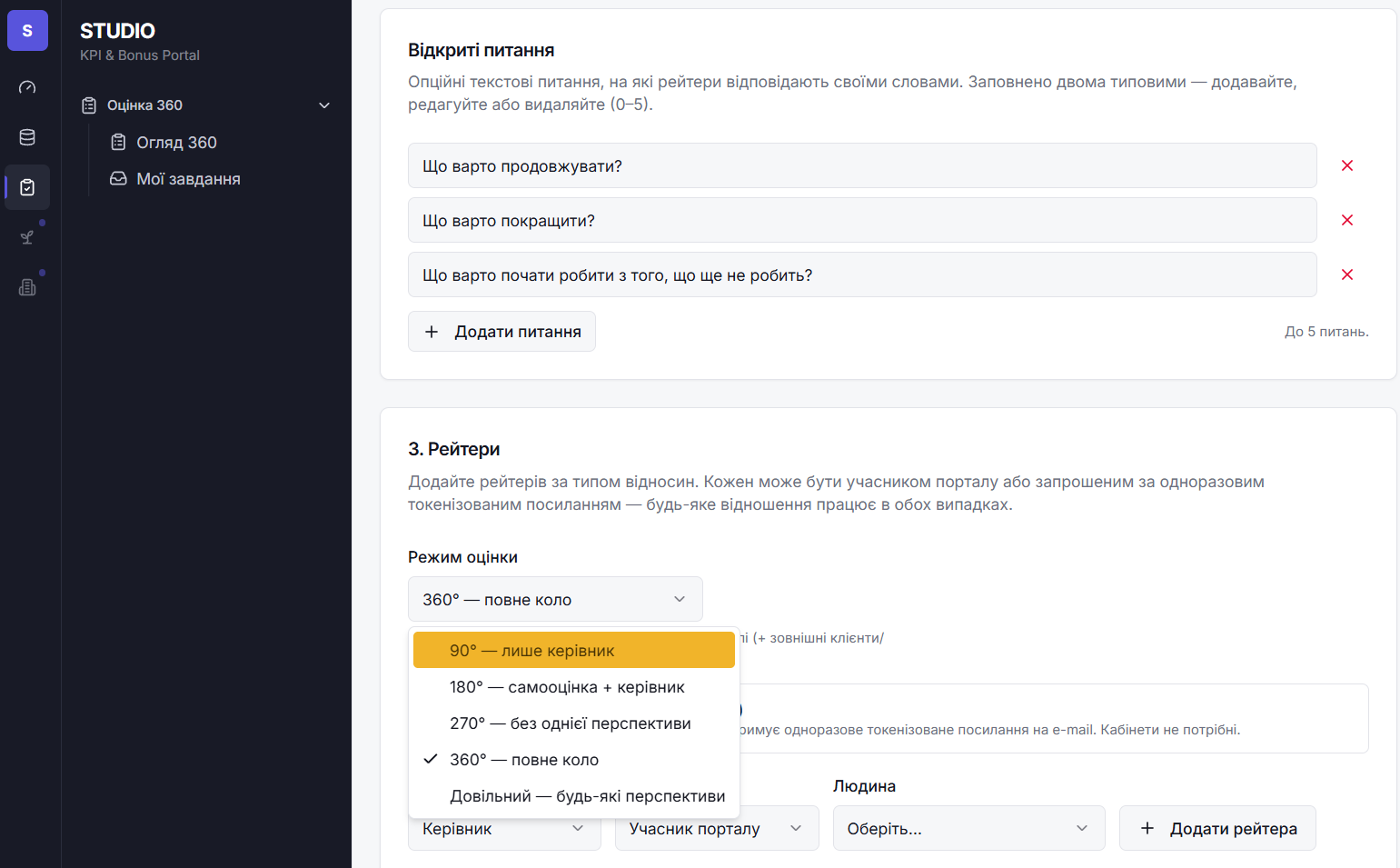Click the clipboard icon beside Оцінка 360

(89, 105)
